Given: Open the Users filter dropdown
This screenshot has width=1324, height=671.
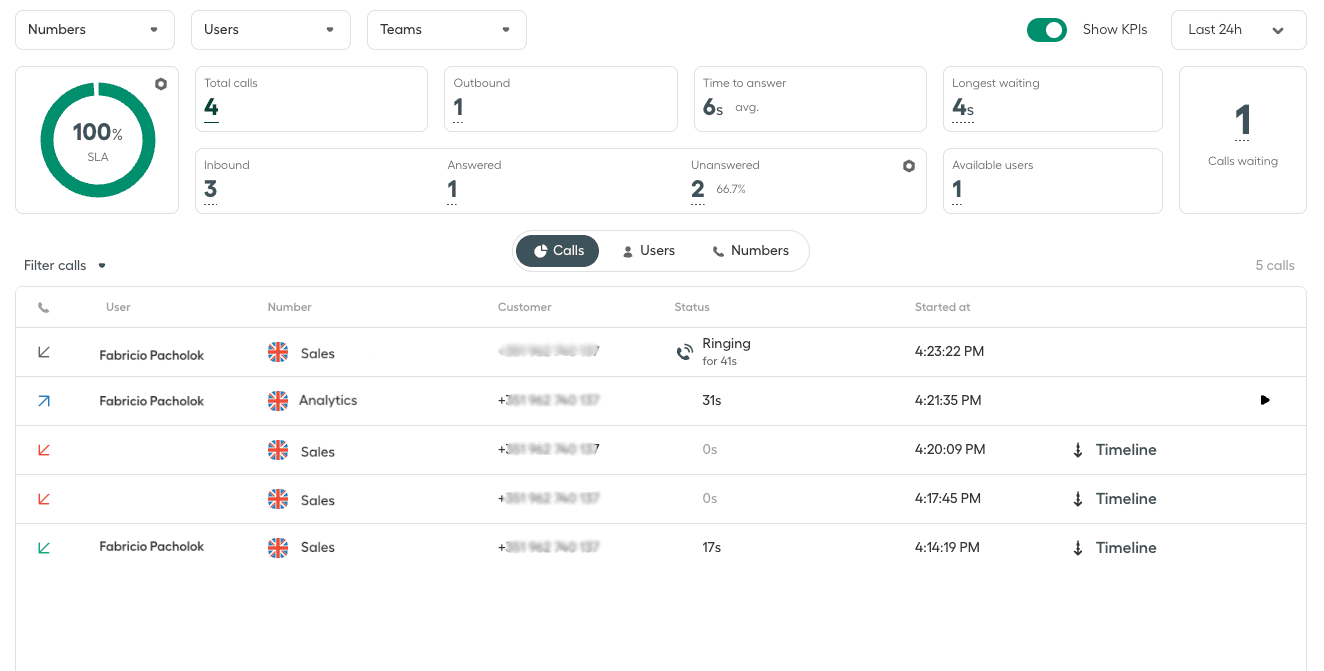Looking at the screenshot, I should (x=270, y=29).
